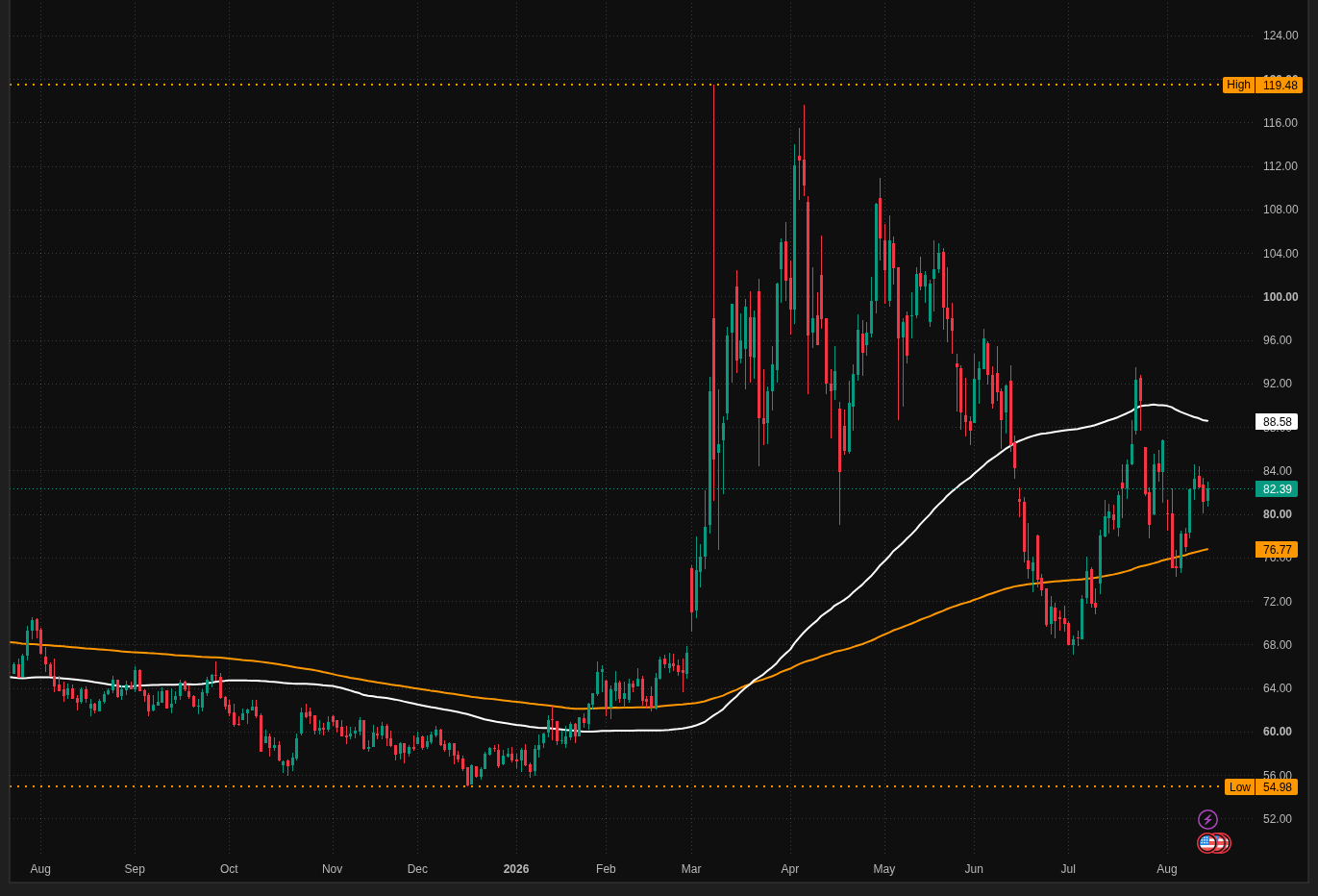The height and width of the screenshot is (896, 1318).
Task: Click the 52.00 price axis label
Action: (x=1278, y=819)
